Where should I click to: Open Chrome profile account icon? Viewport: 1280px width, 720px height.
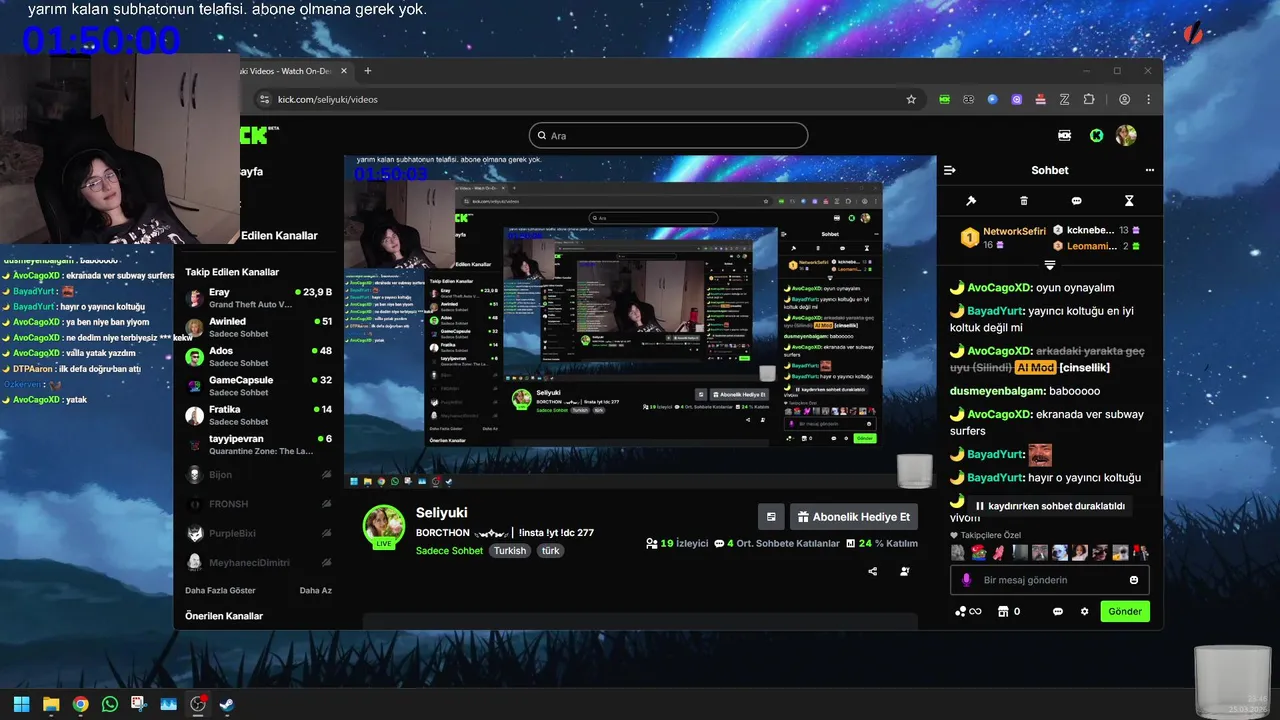click(1125, 99)
